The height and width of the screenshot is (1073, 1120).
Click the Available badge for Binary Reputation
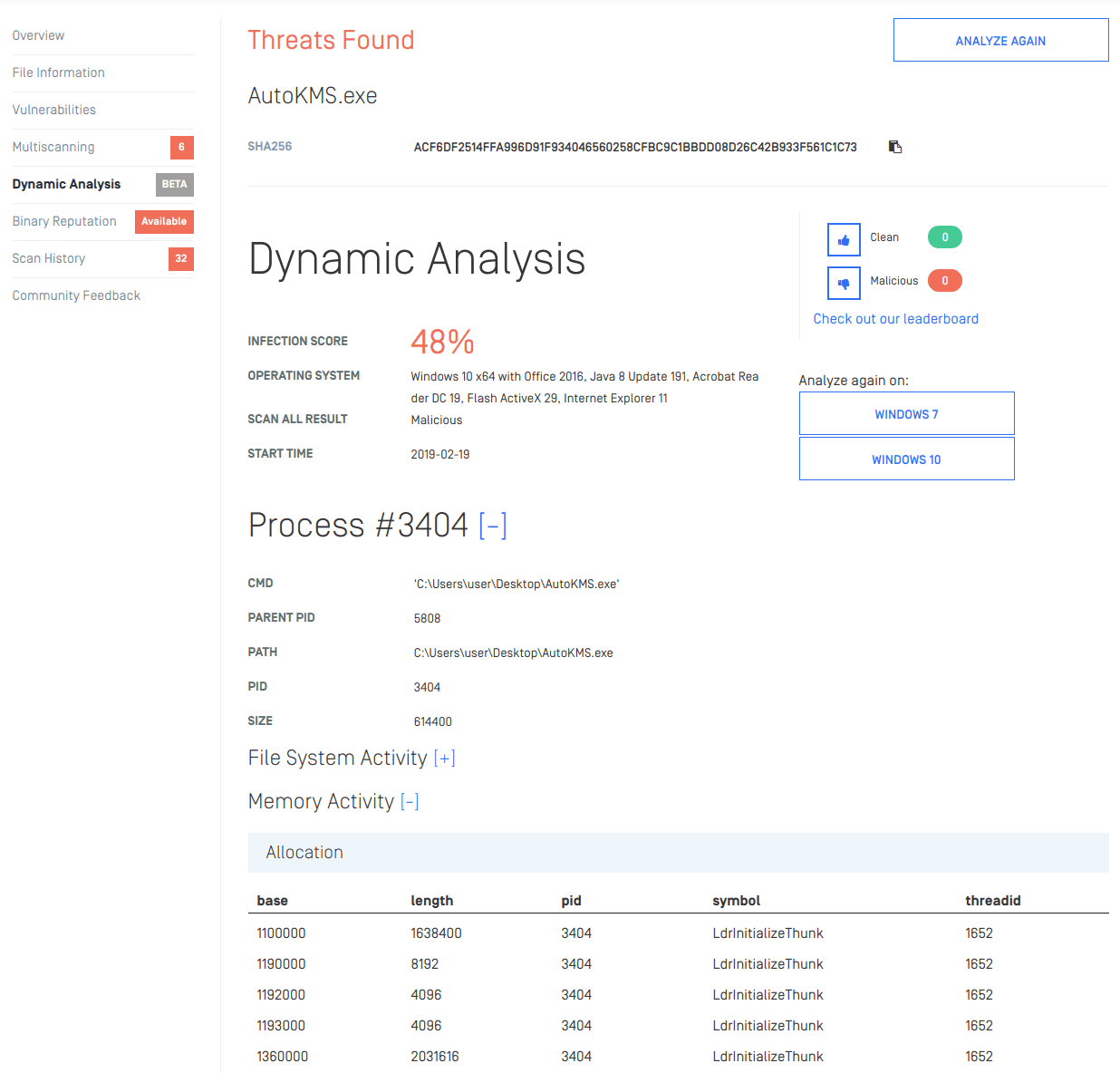tap(164, 221)
